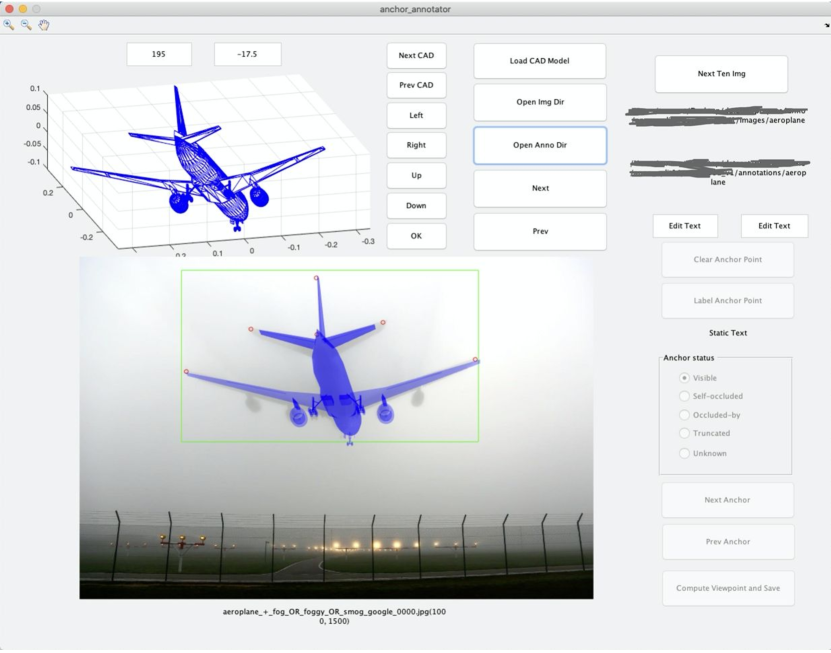Screen dimensions: 831x653
Task: Click the first Edit Text field
Action: point(685,226)
